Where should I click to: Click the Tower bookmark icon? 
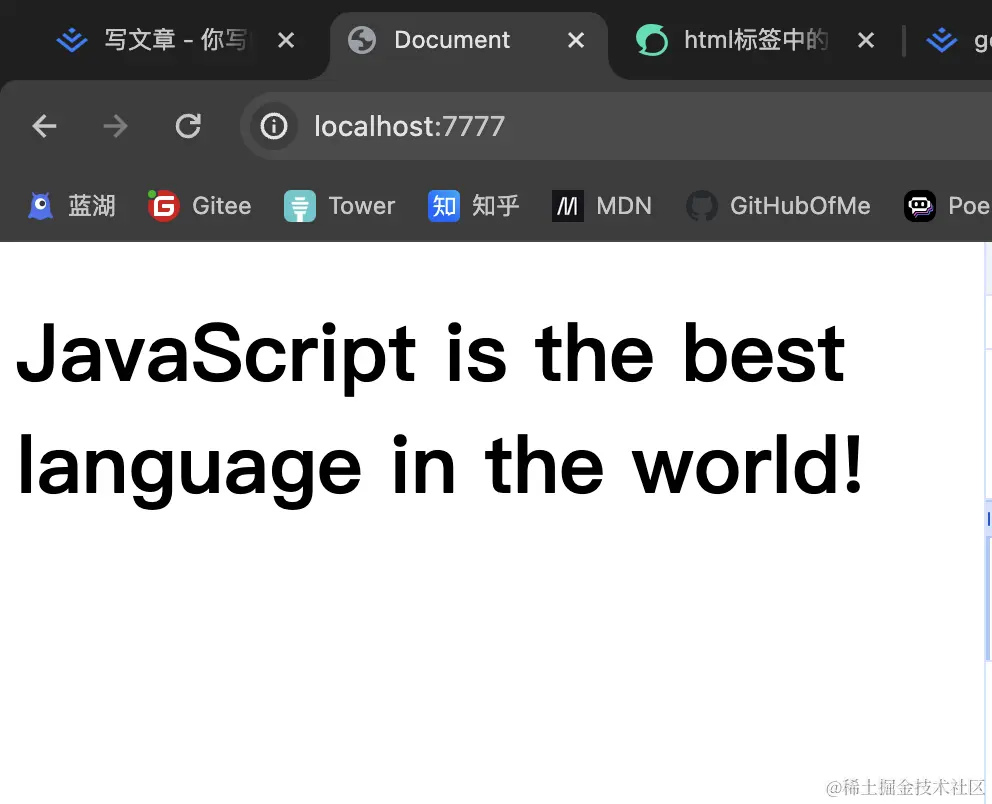[300, 206]
